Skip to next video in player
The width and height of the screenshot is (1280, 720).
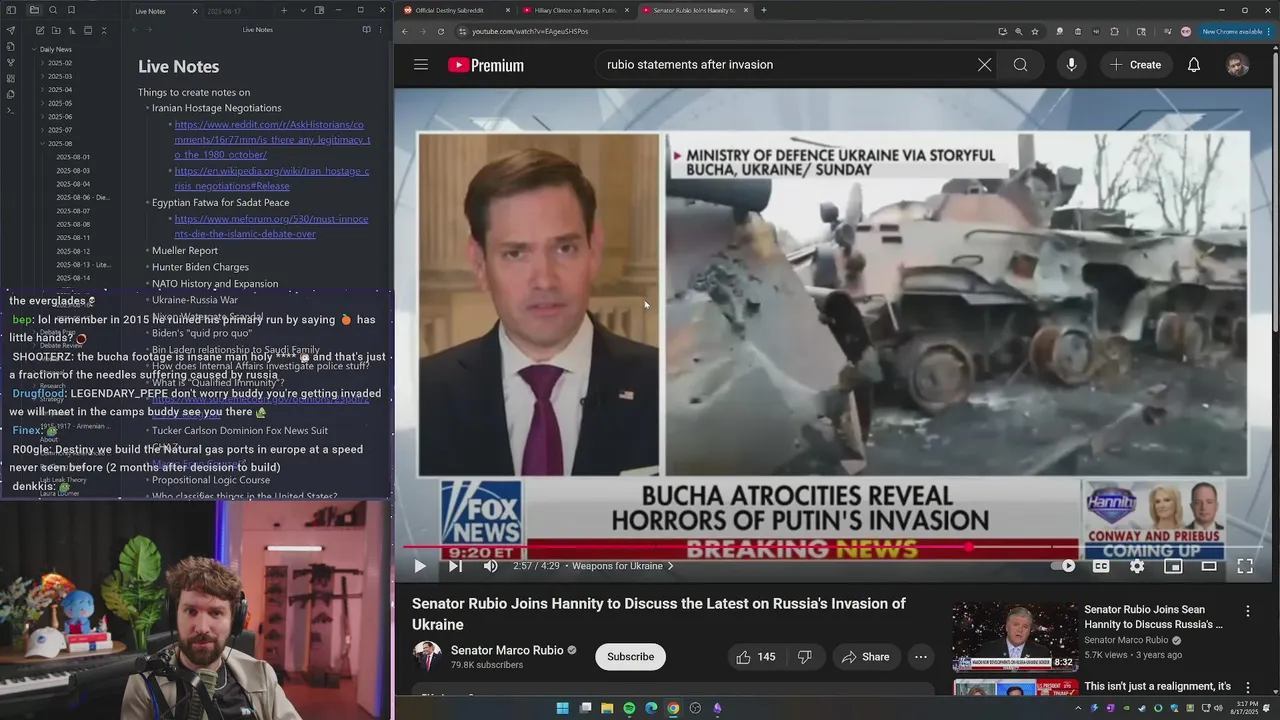[x=455, y=566]
